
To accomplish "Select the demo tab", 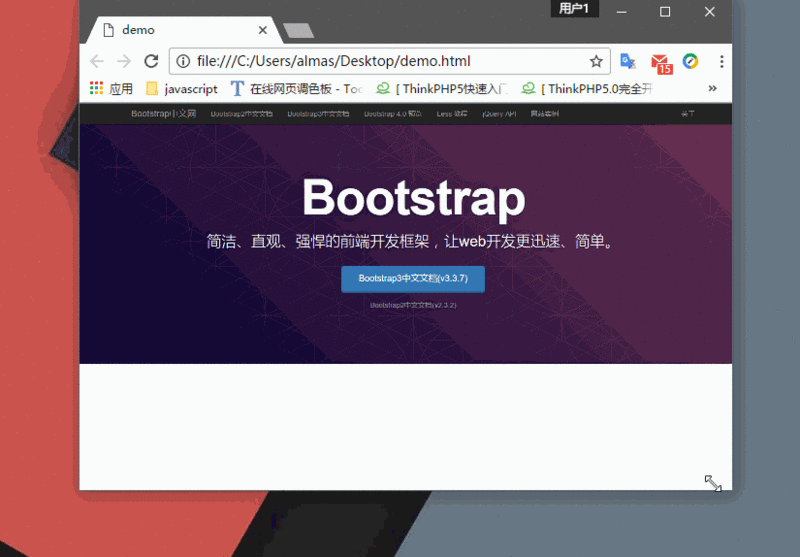I will coord(184,30).
